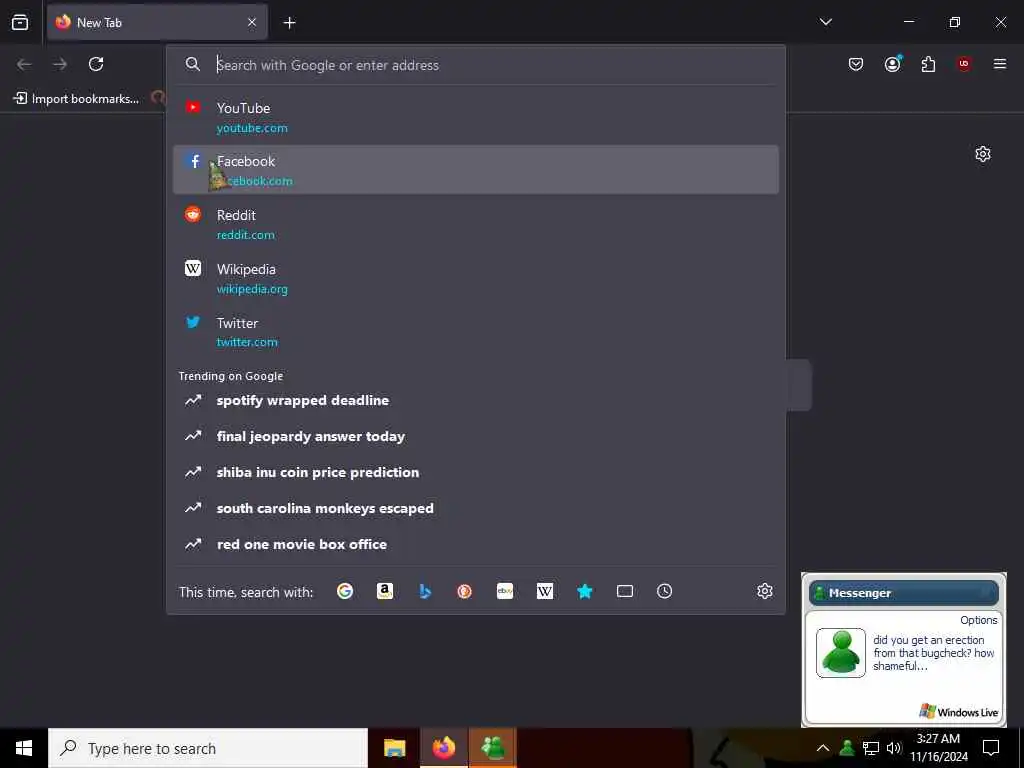Focus the Search with Google address field
This screenshot has width=1024, height=768.
[476, 65]
